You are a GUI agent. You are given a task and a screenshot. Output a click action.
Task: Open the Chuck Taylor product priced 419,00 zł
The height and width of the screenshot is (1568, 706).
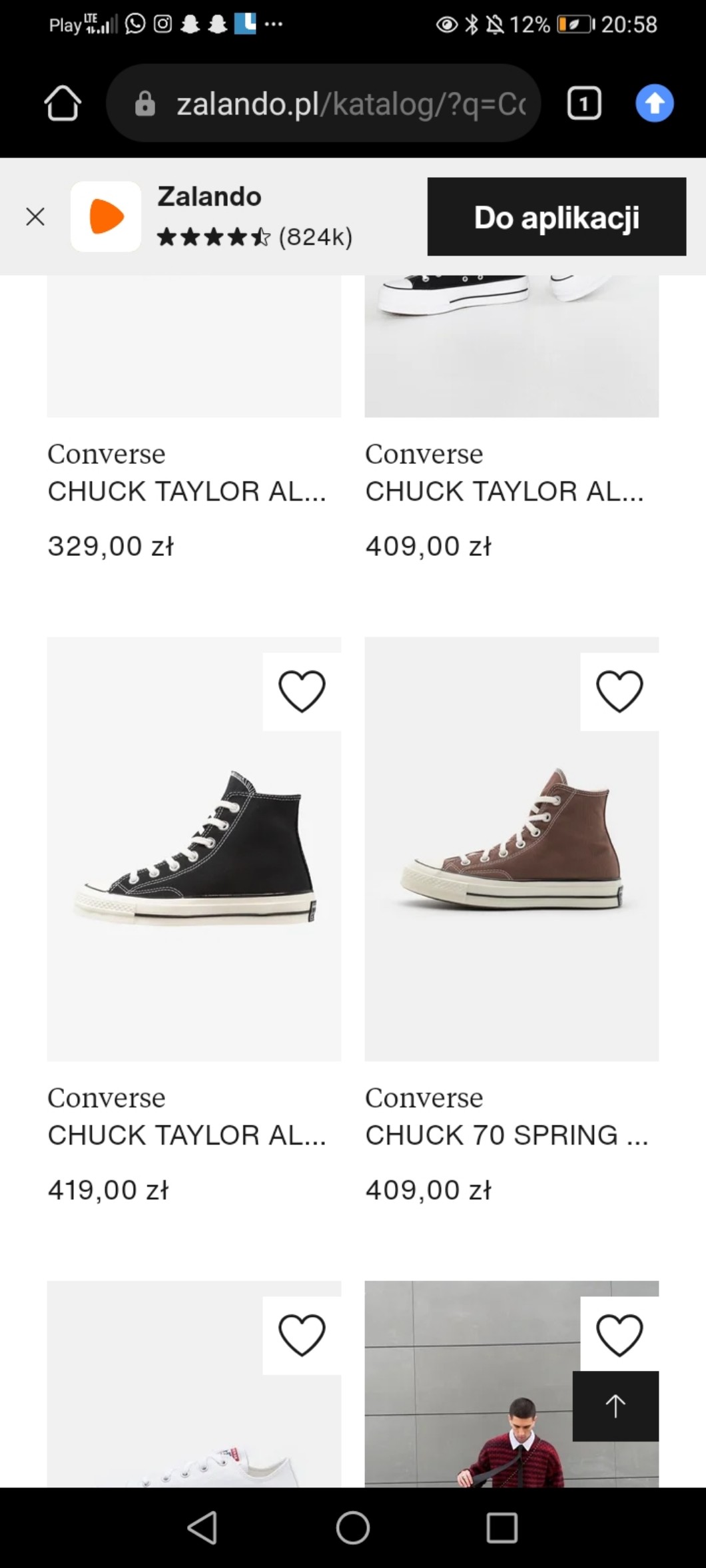186,1135
